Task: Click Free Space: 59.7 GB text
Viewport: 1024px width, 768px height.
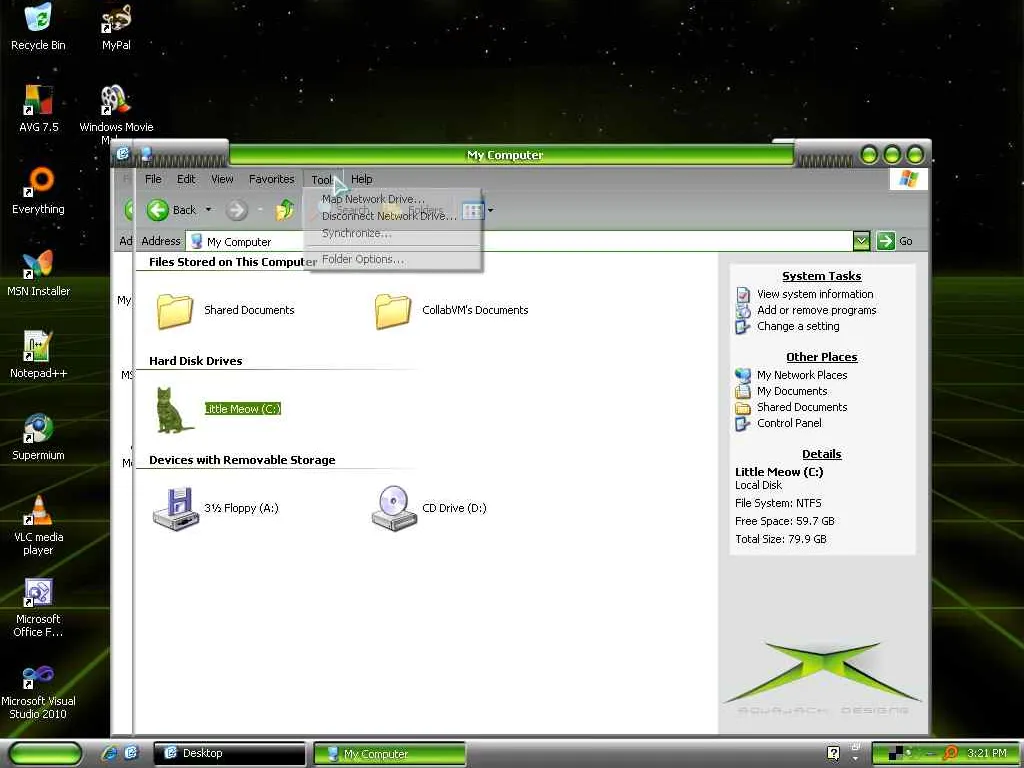Action: 784,521
